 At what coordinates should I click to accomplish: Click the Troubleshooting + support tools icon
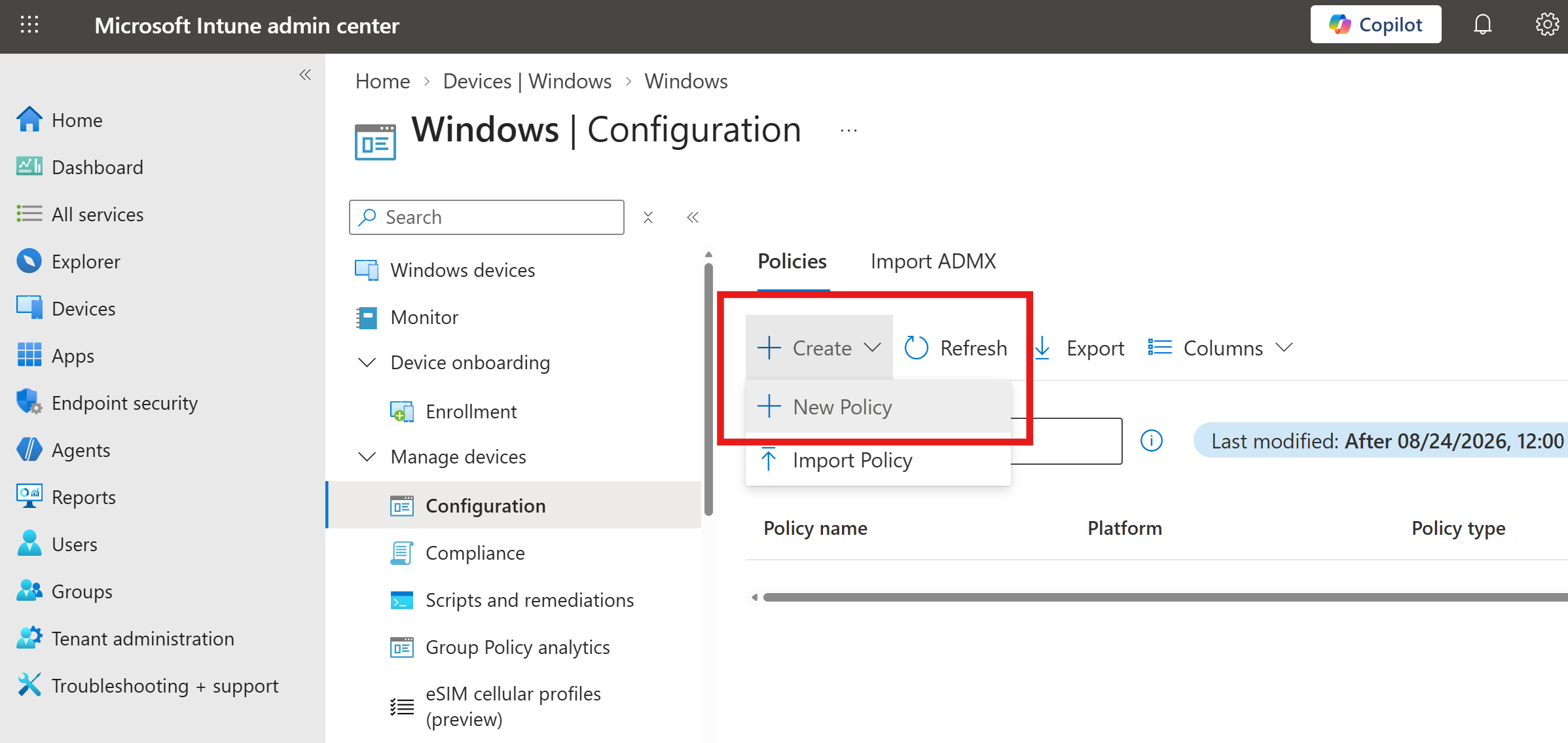coord(29,685)
